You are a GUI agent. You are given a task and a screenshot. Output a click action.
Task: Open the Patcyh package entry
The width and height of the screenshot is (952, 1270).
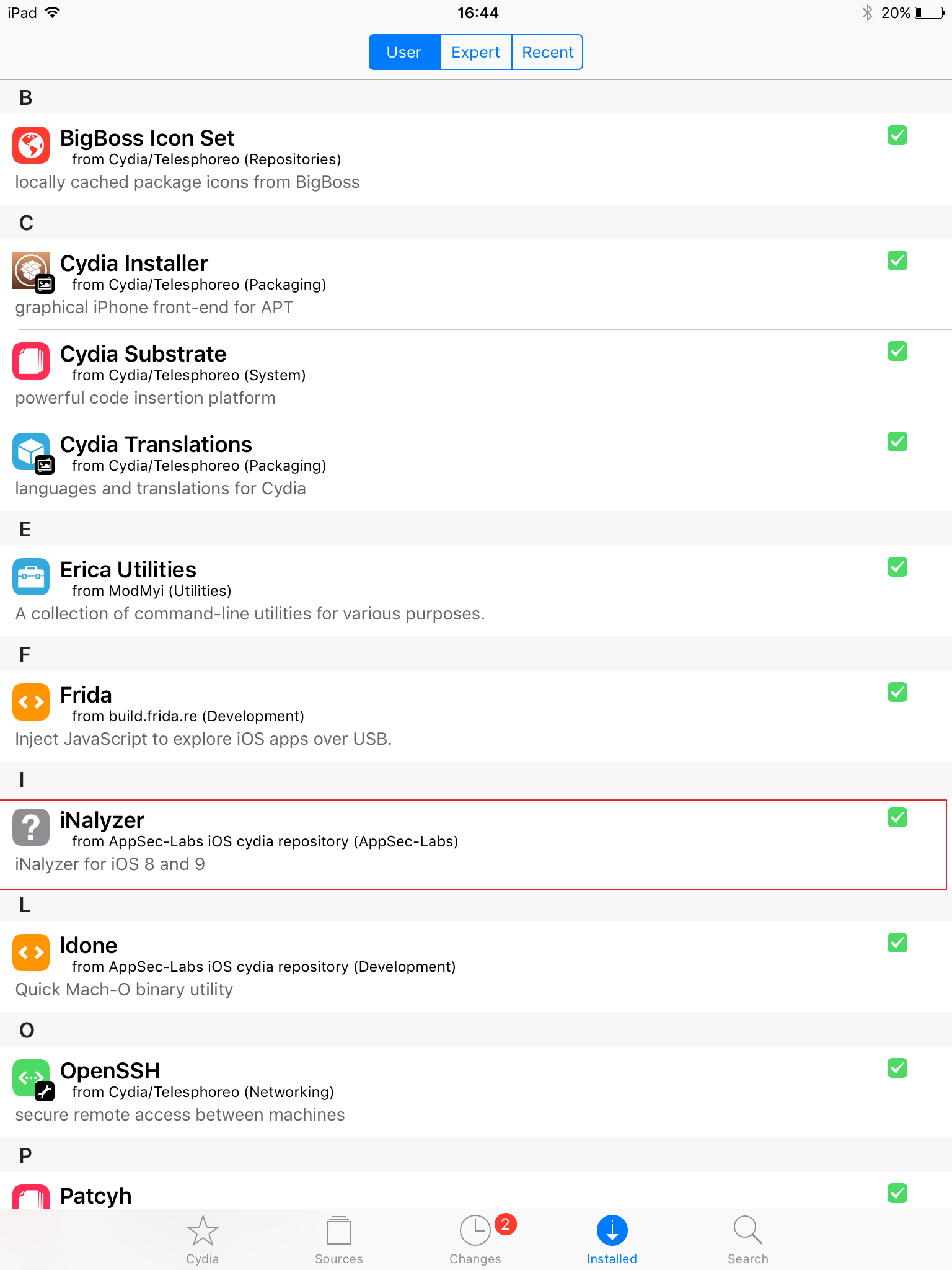(248, 1196)
